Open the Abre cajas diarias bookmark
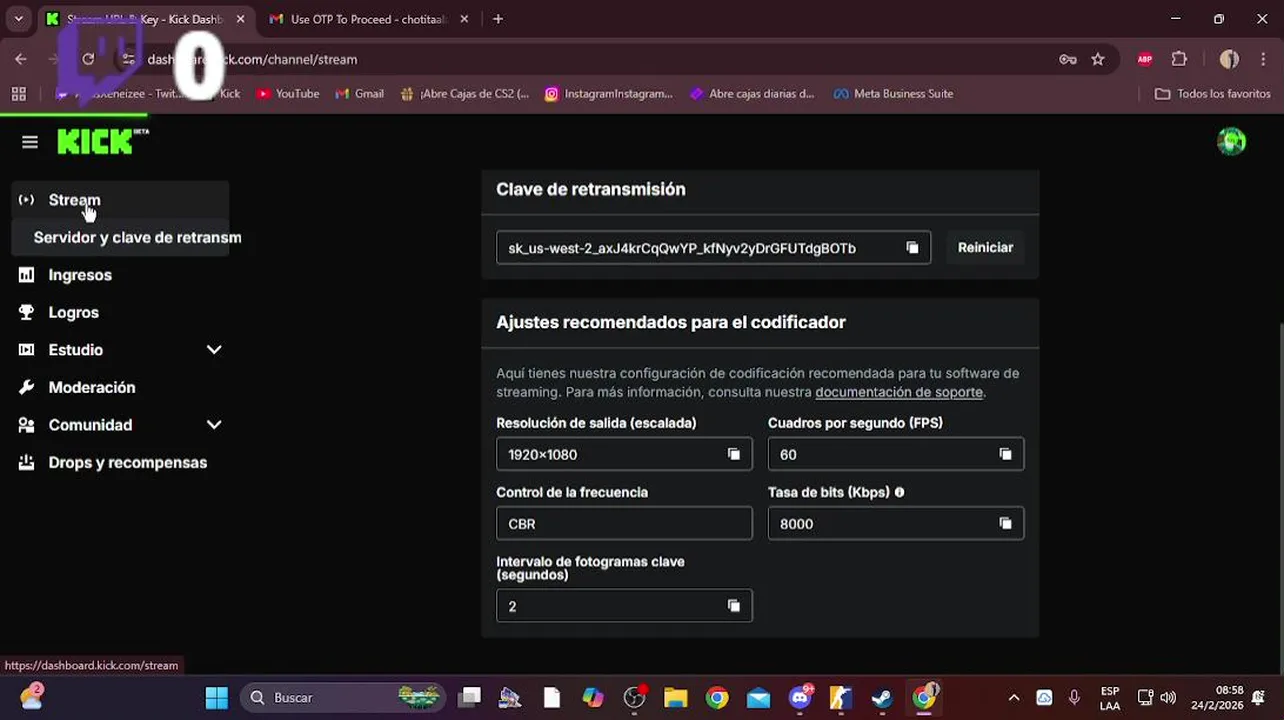Screen dimensions: 1284x720 click(752, 93)
